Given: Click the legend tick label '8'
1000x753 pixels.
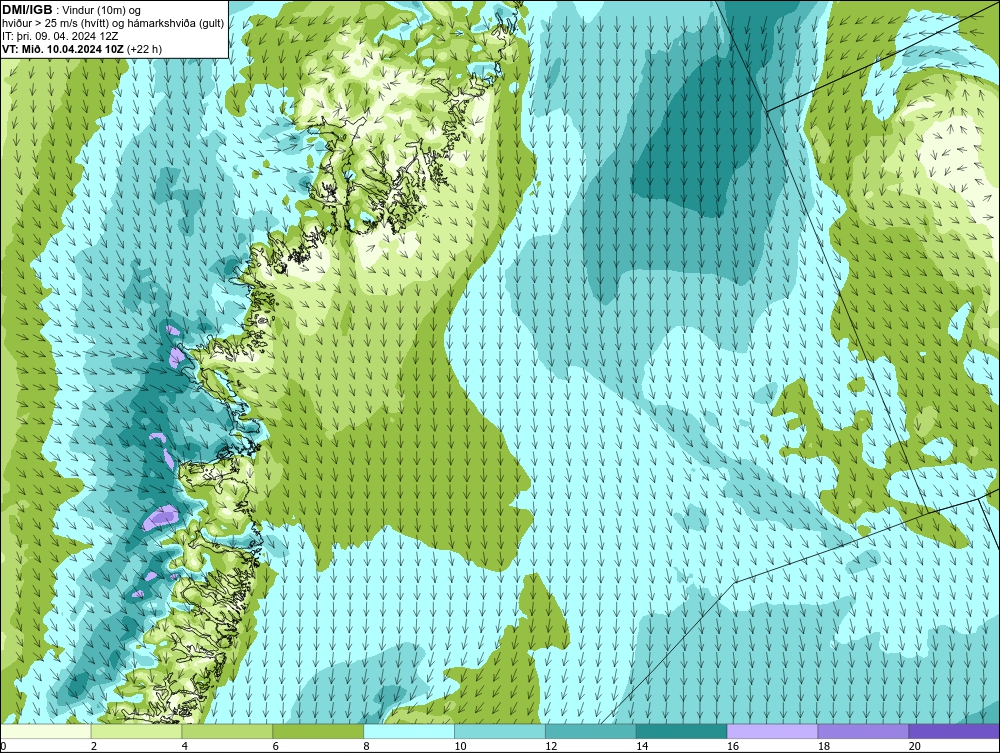Looking at the screenshot, I should (x=366, y=746).
